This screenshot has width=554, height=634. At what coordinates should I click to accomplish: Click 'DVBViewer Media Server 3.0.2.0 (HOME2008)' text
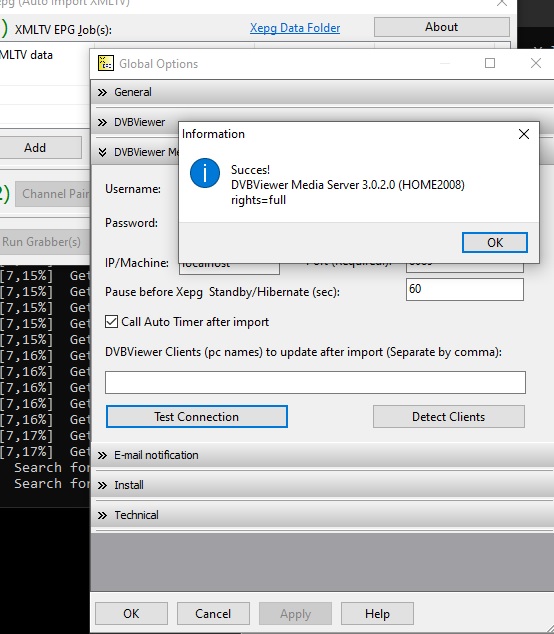348,185
